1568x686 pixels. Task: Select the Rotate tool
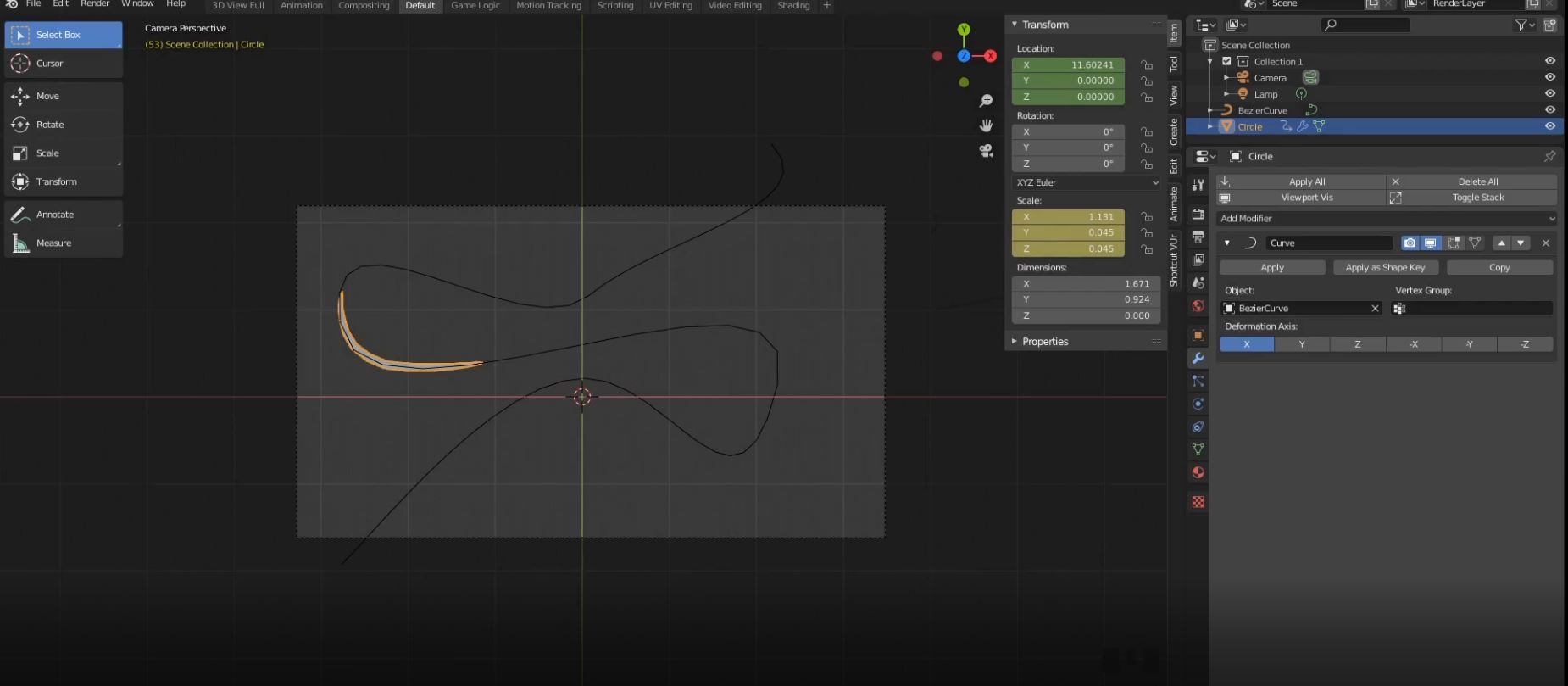50,125
